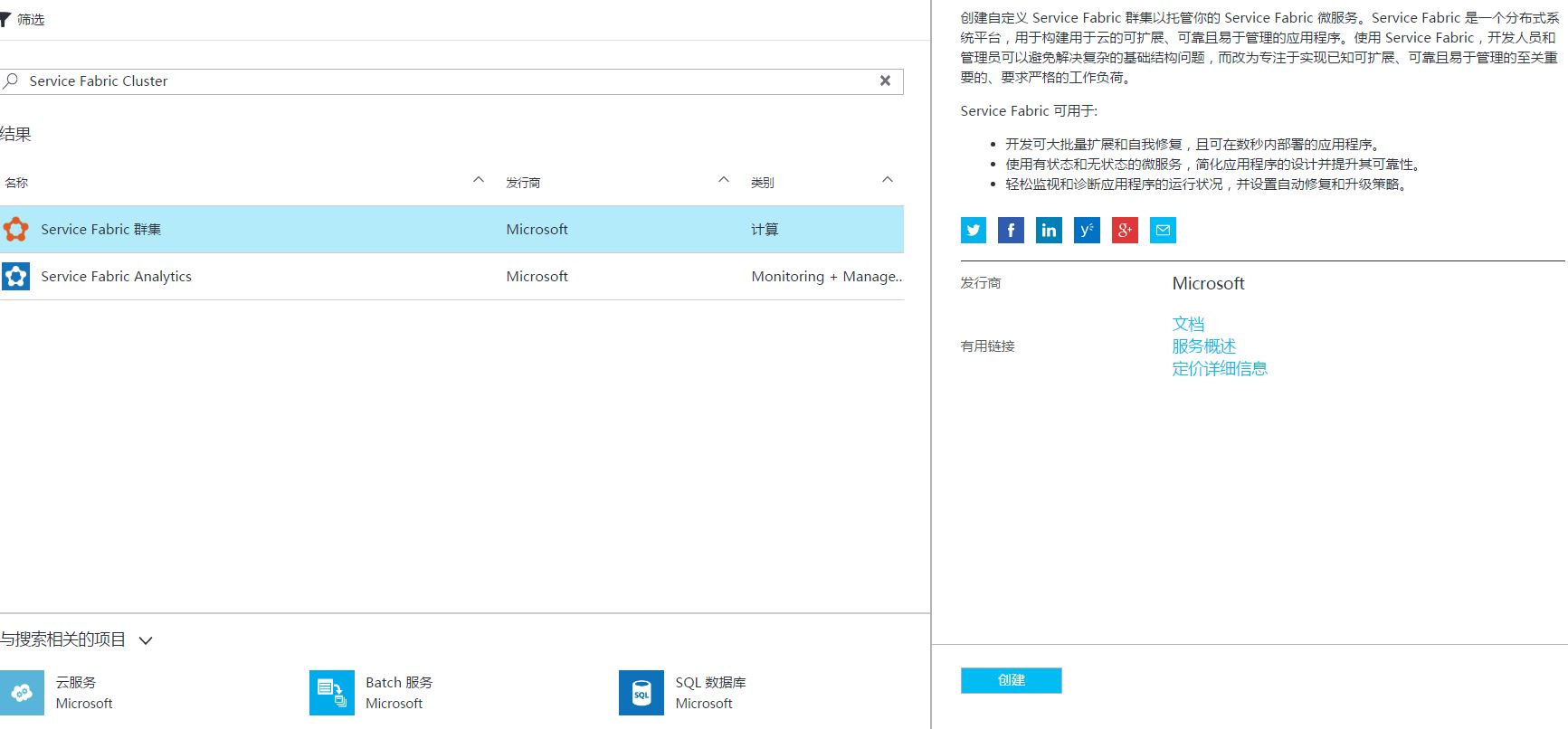The image size is (1568, 729).
Task: Share on LinkedIn icon
Action: pyautogui.click(x=1049, y=231)
